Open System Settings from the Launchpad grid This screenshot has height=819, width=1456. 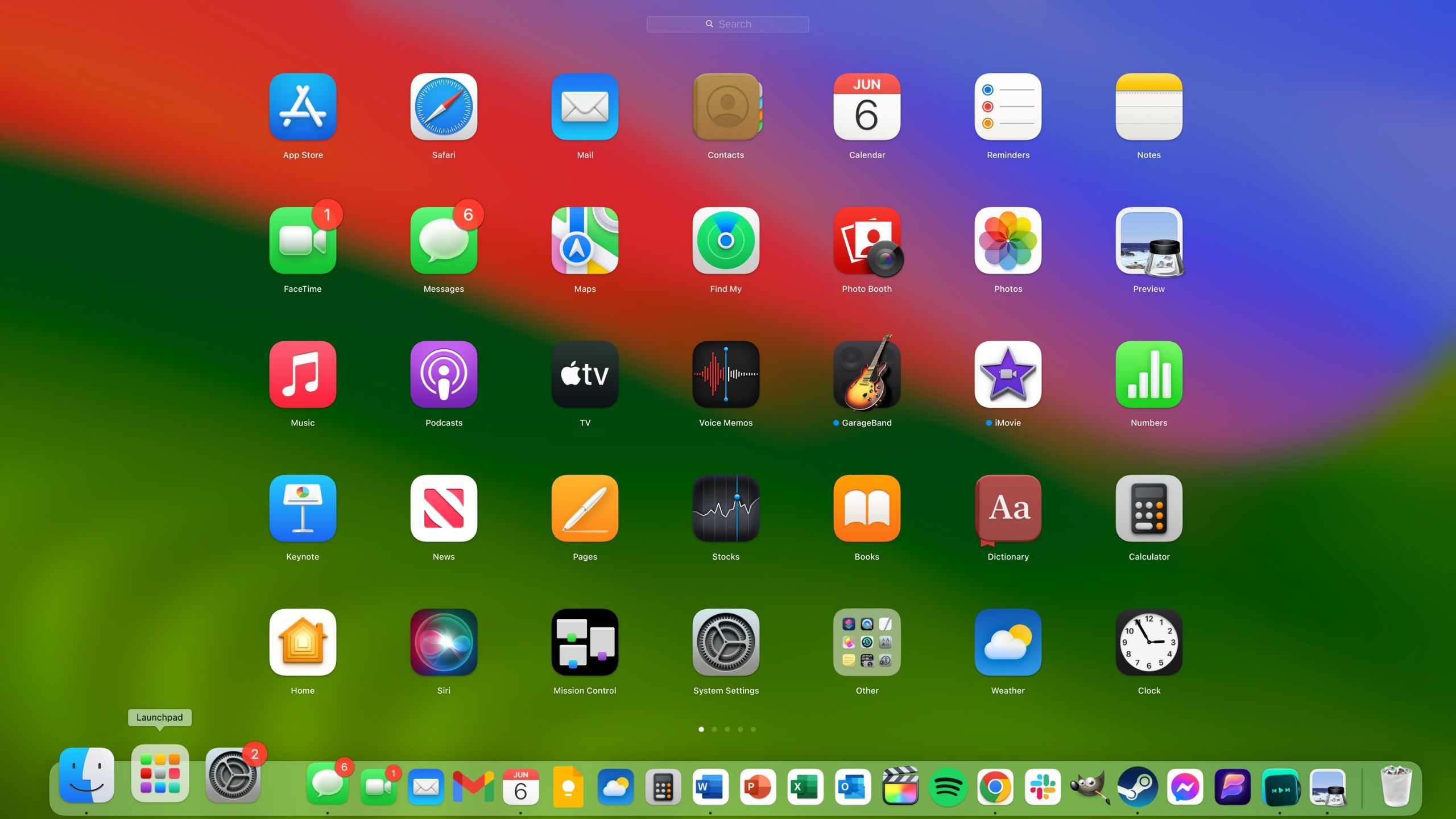[726, 642]
